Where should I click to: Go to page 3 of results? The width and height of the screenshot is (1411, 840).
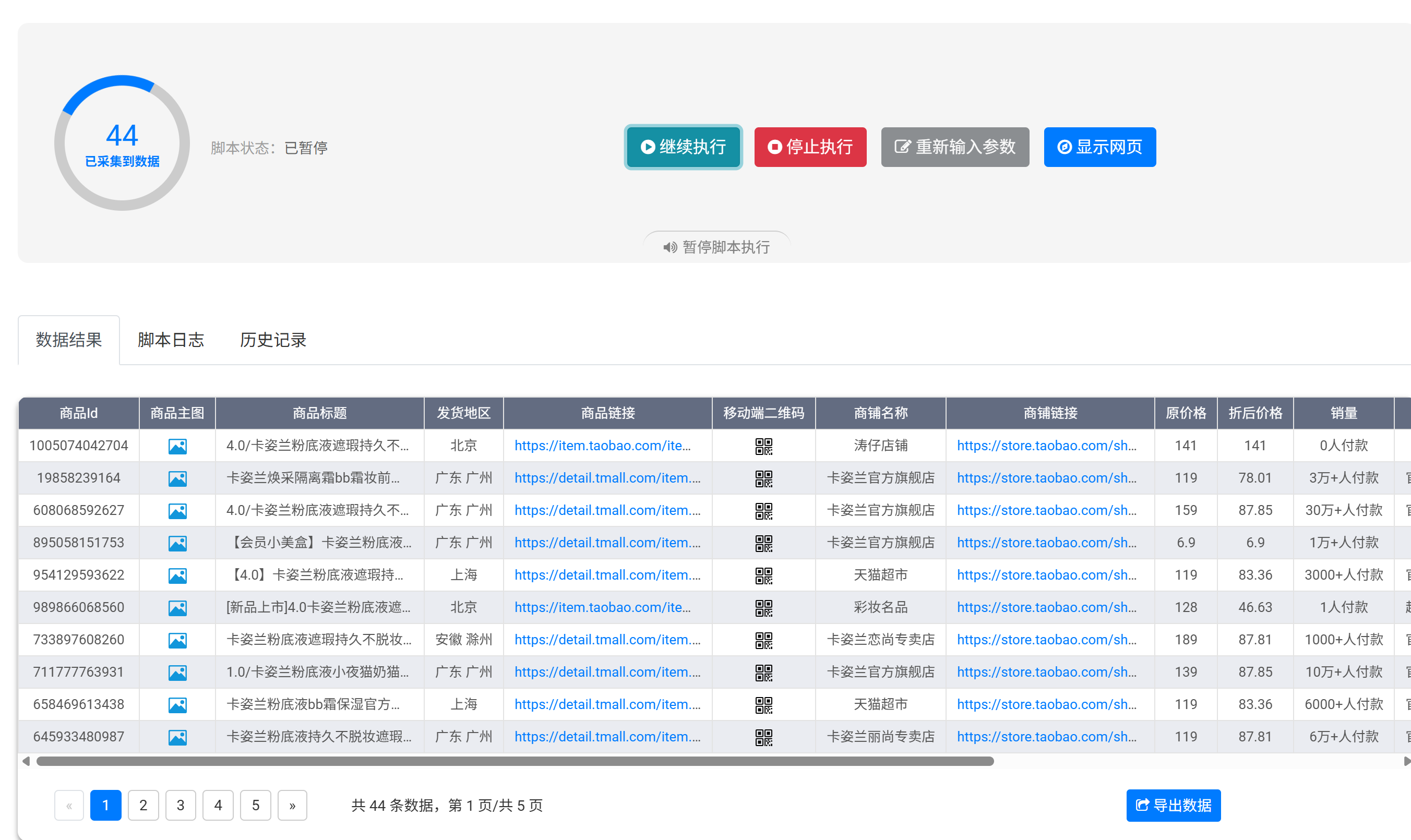tap(180, 805)
